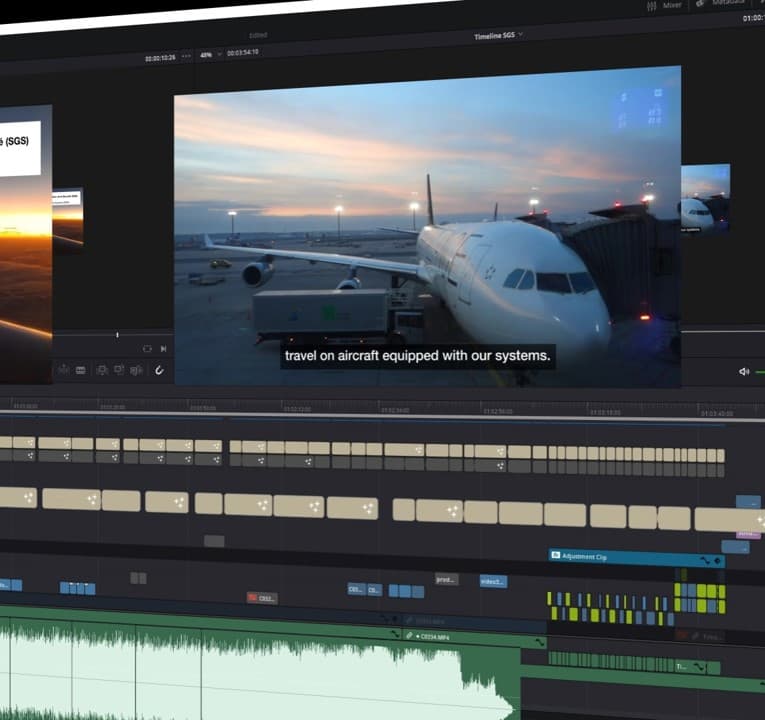Click the Replace Clip toolbar icon

tap(136, 370)
